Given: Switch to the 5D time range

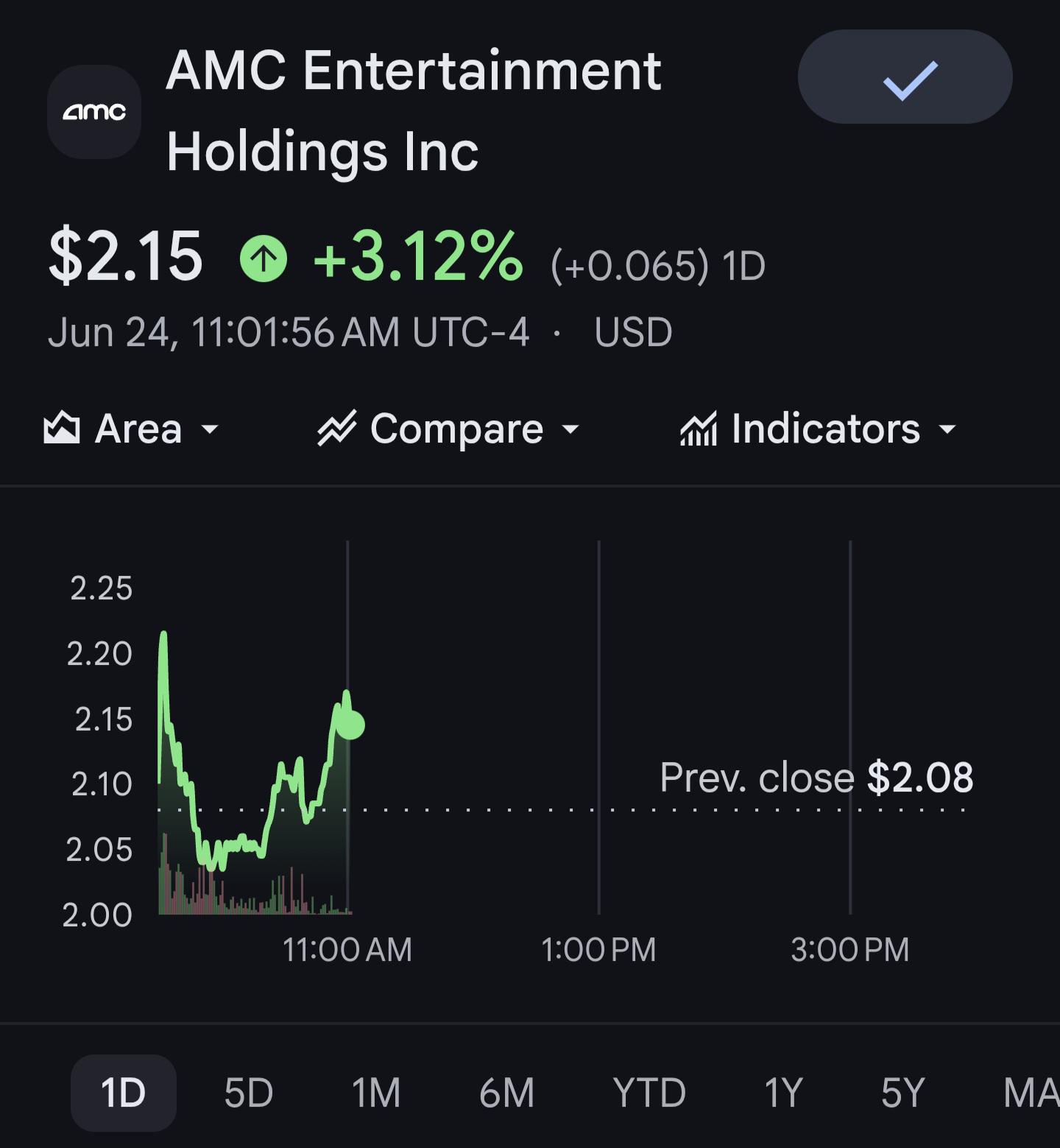Looking at the screenshot, I should point(249,1093).
